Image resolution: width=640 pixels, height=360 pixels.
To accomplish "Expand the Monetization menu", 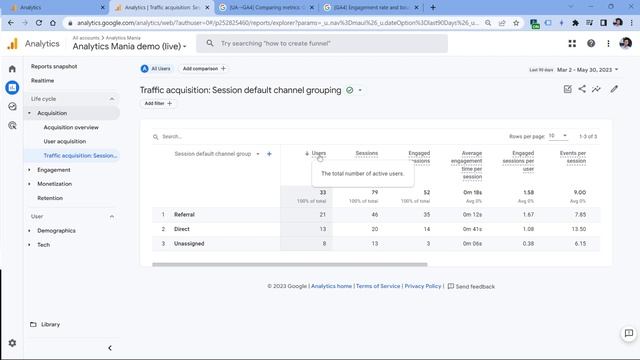I will click(x=29, y=184).
